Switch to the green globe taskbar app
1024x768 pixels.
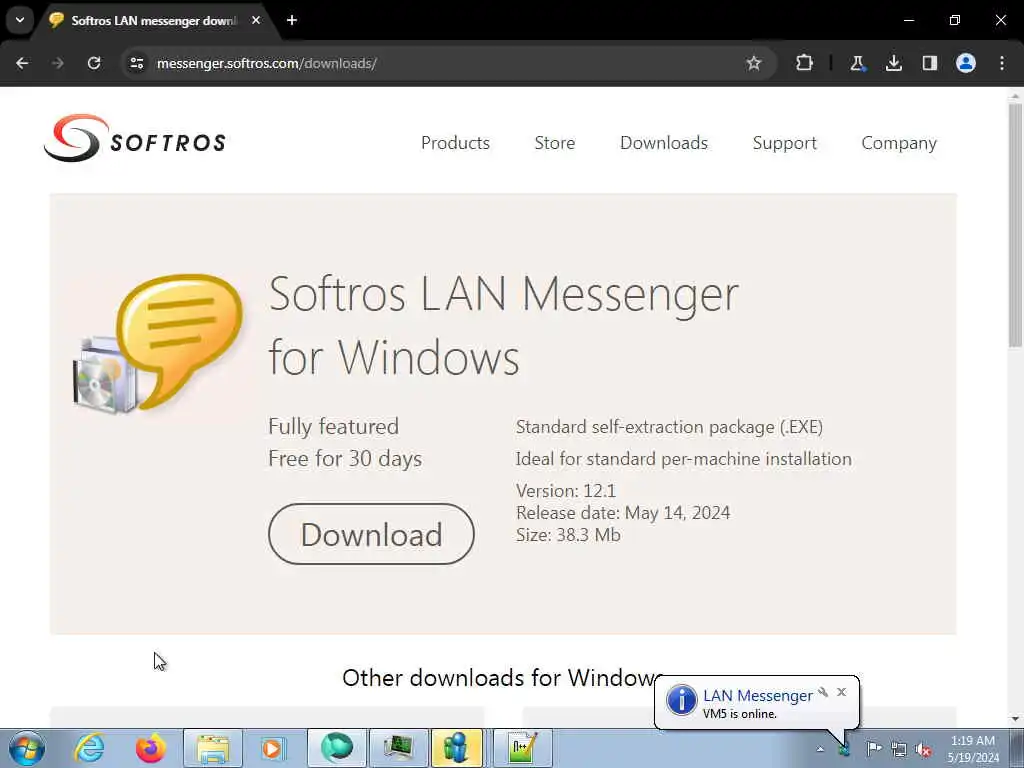pos(337,748)
